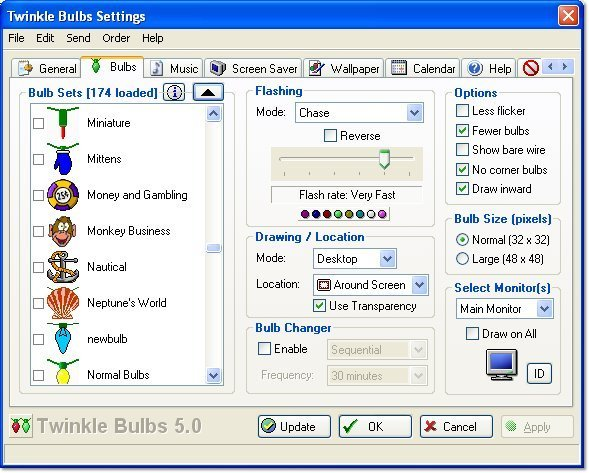Check the Miniature bulb set checkbox
This screenshot has width=589, height=473.
point(38,123)
